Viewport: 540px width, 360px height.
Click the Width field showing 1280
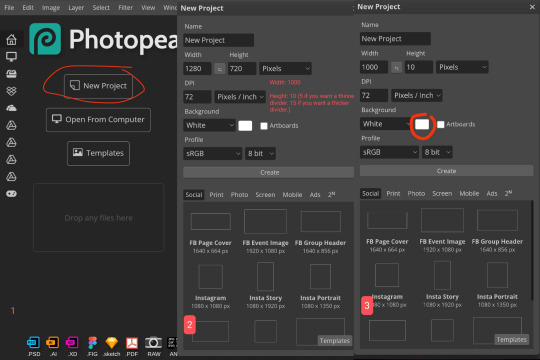[x=197, y=69]
